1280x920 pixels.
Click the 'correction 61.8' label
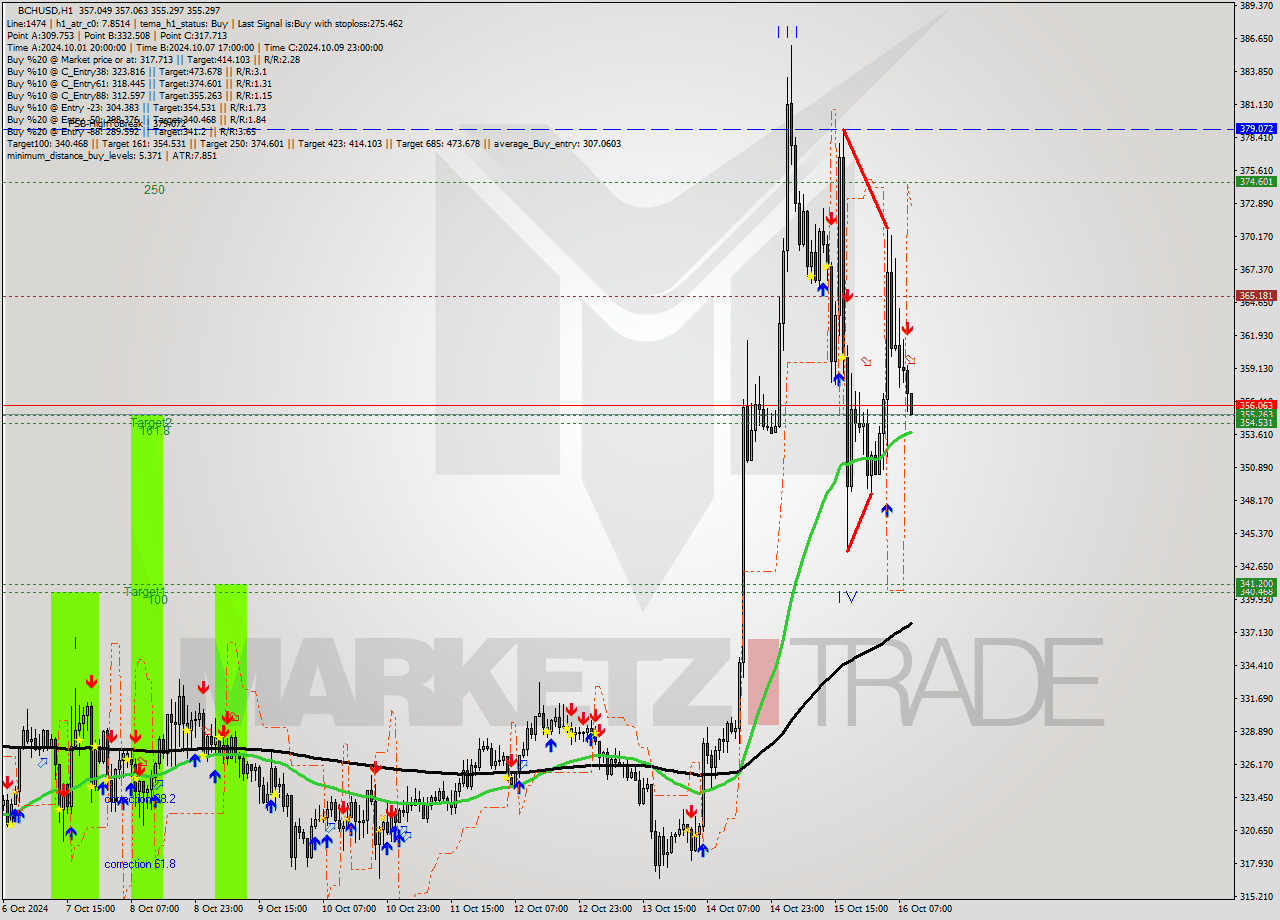click(140, 863)
